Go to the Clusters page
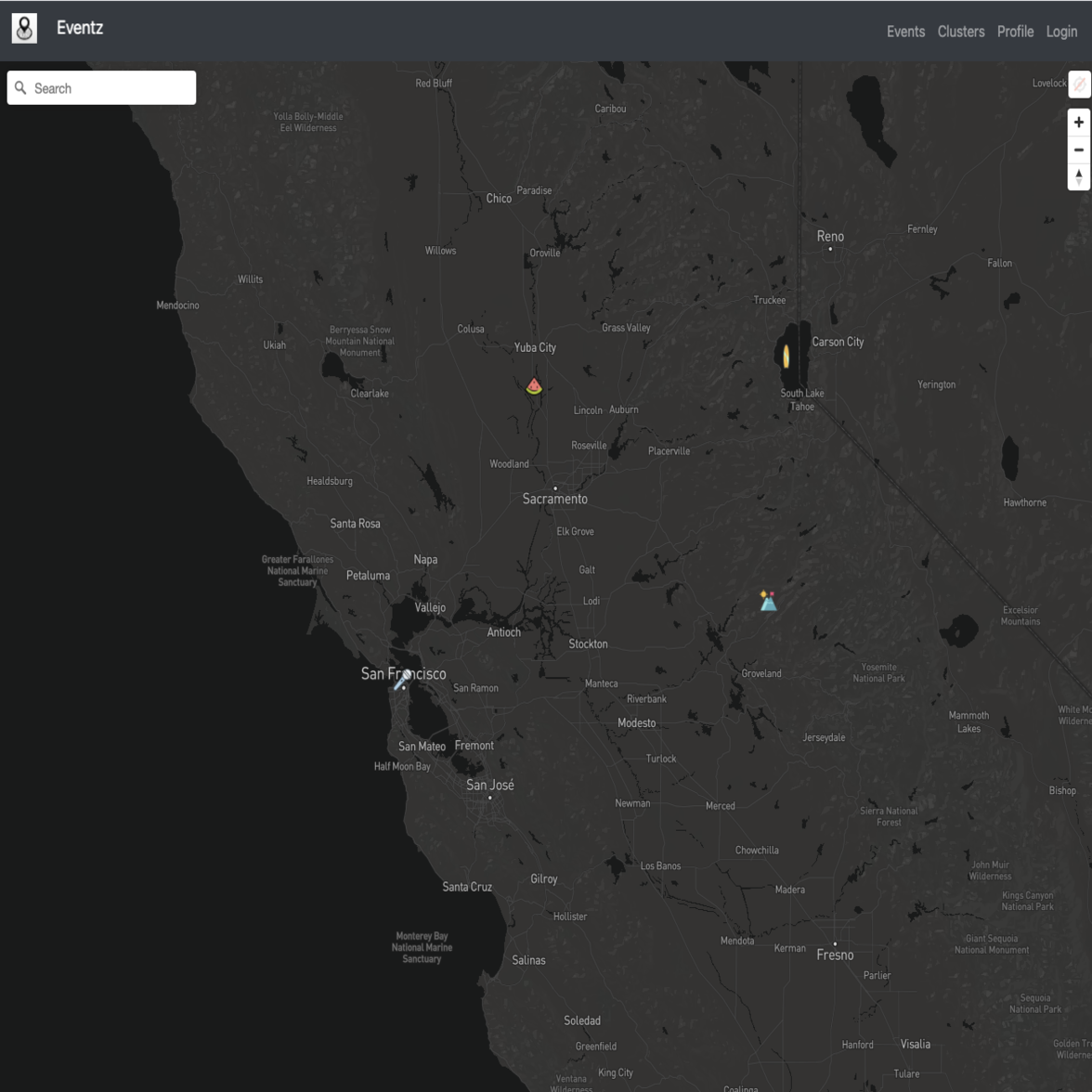 coord(960,32)
